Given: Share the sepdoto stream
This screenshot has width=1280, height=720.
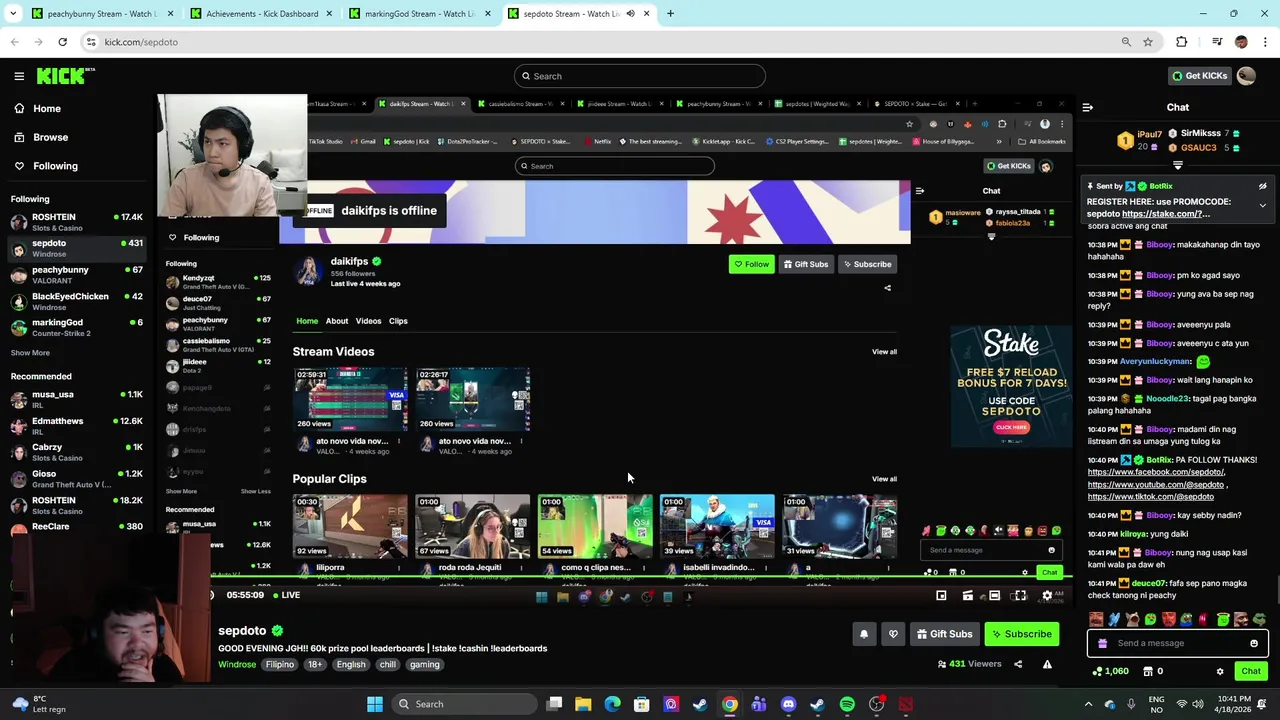Looking at the screenshot, I should [x=1018, y=664].
